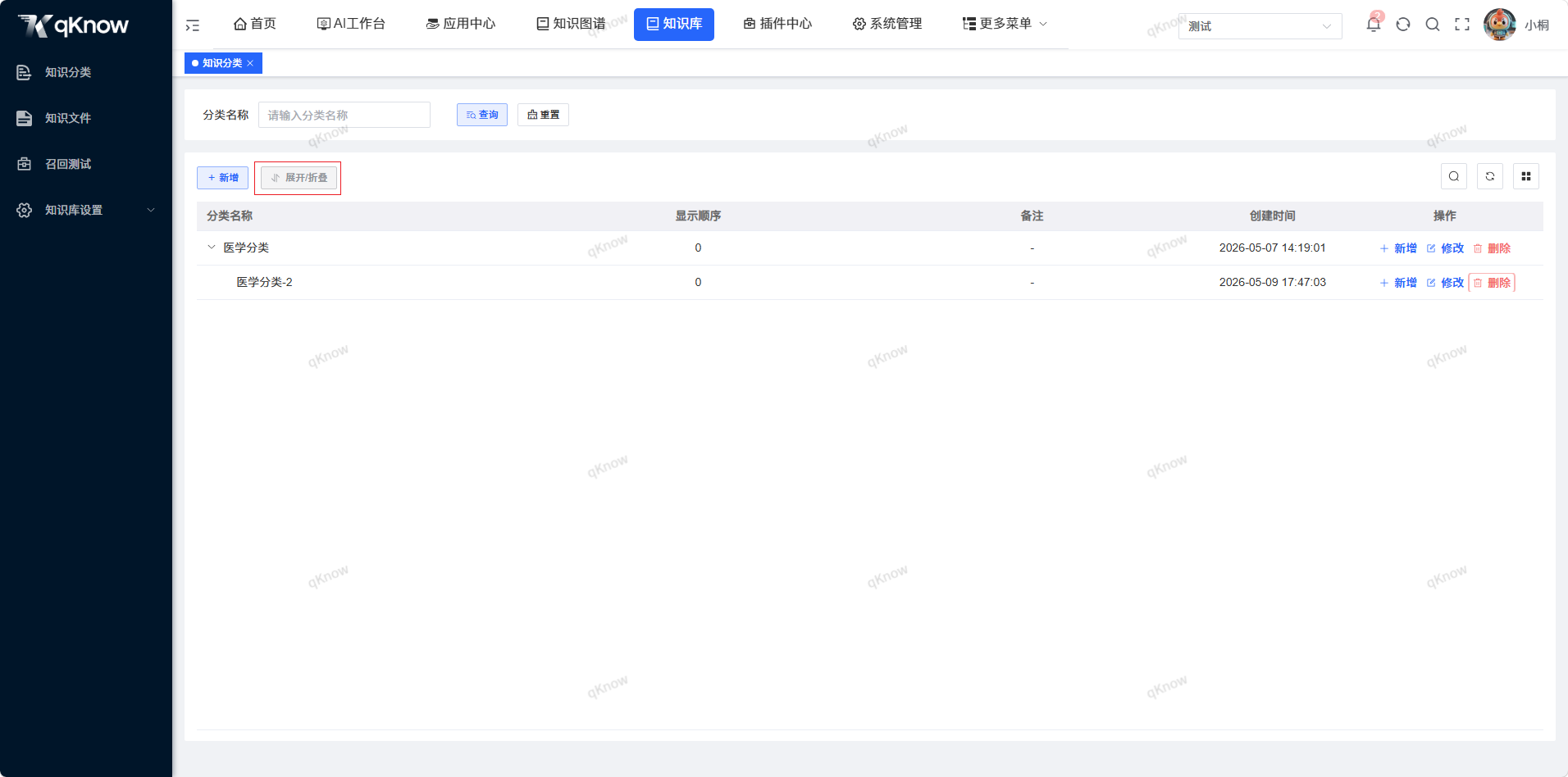
Task: Refresh the table list icon
Action: point(1490,176)
